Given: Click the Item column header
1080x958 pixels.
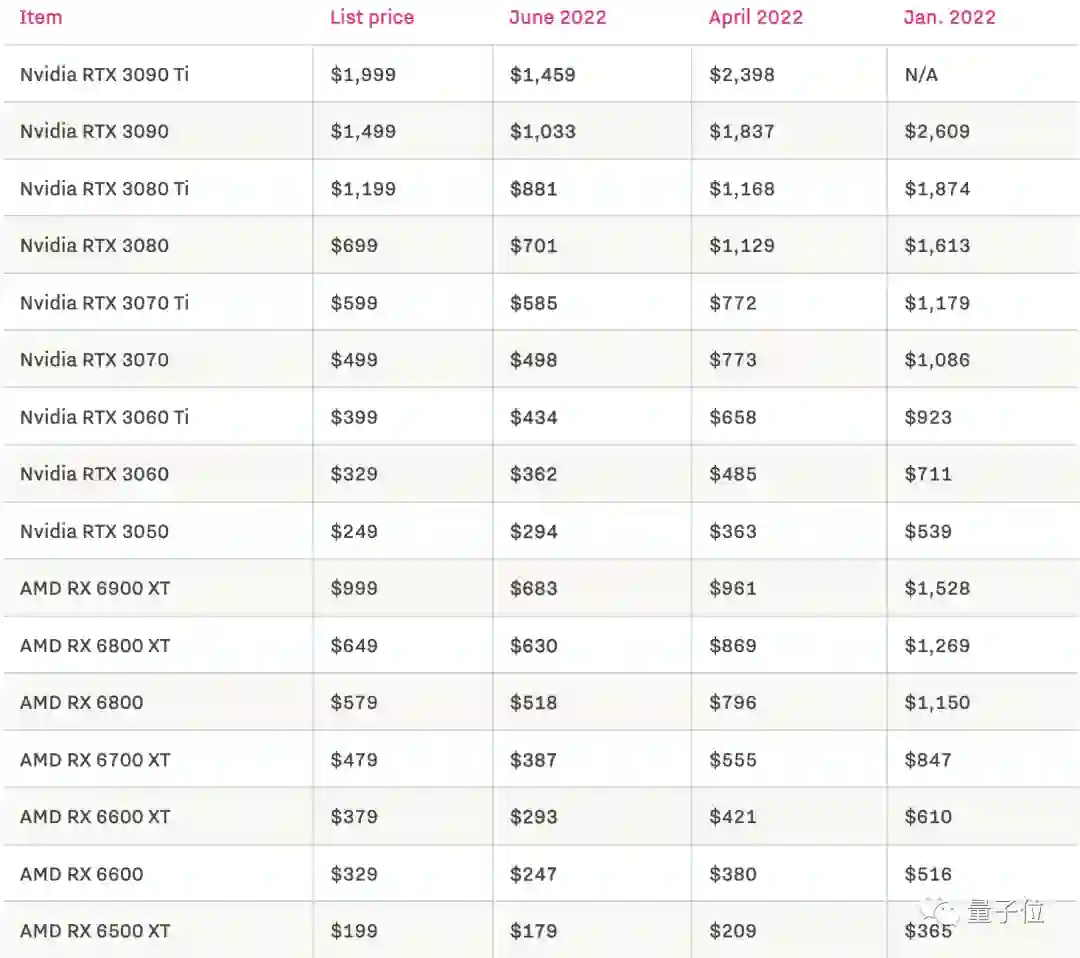Looking at the screenshot, I should point(40,17).
